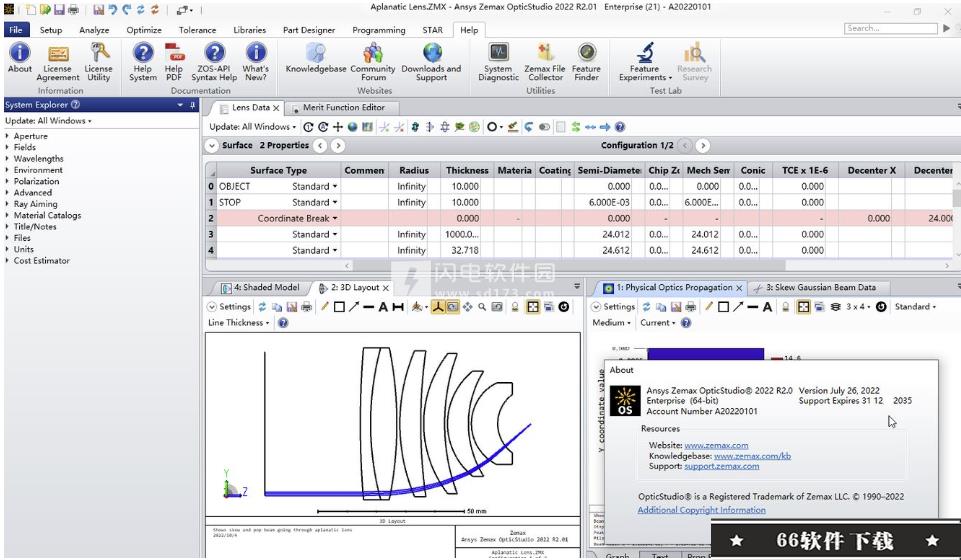Open Zemax File Collector
Screen dimensions: 961x560
coord(545,62)
